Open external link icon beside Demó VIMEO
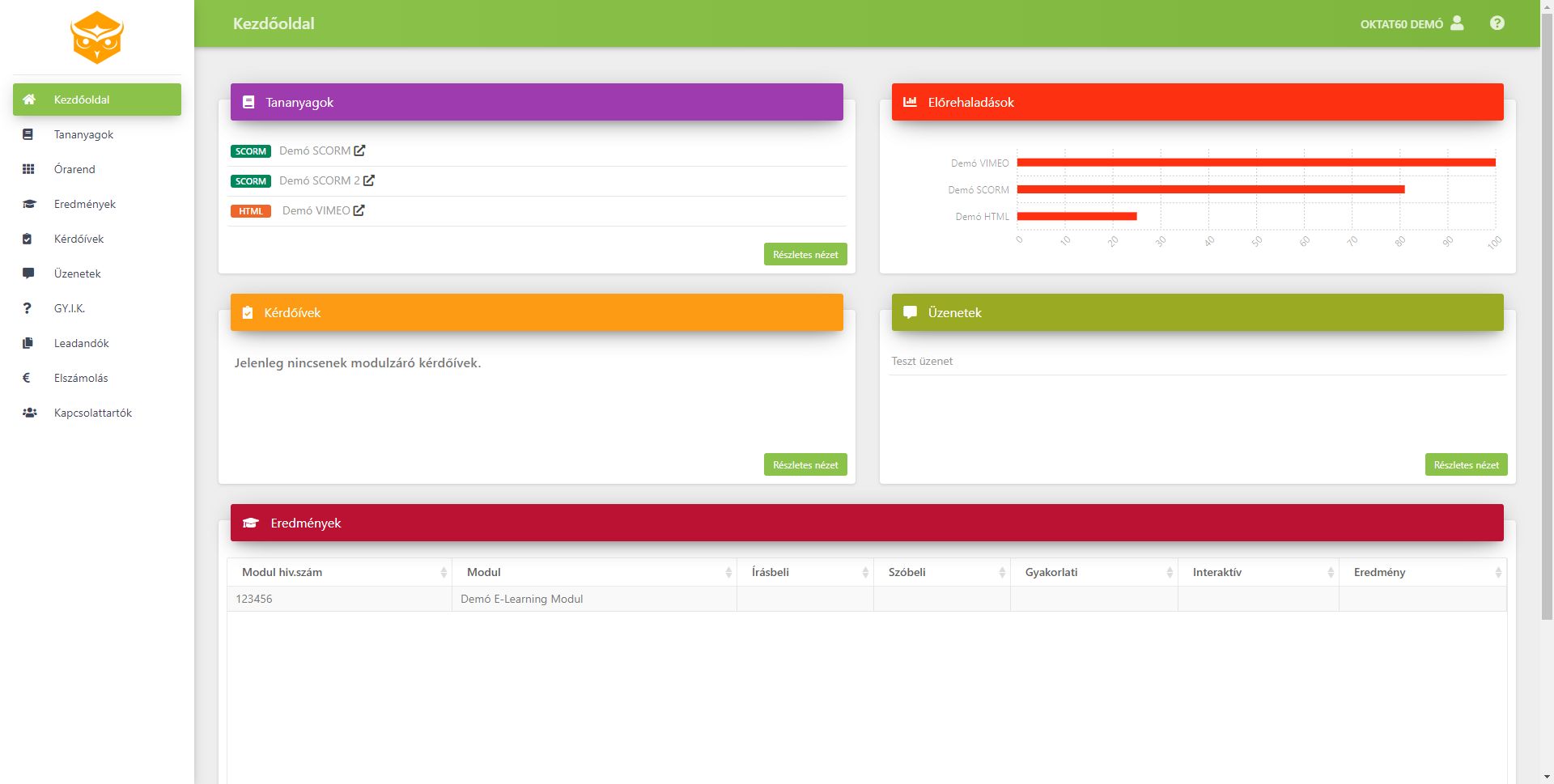The image size is (1554, 784). (x=359, y=210)
